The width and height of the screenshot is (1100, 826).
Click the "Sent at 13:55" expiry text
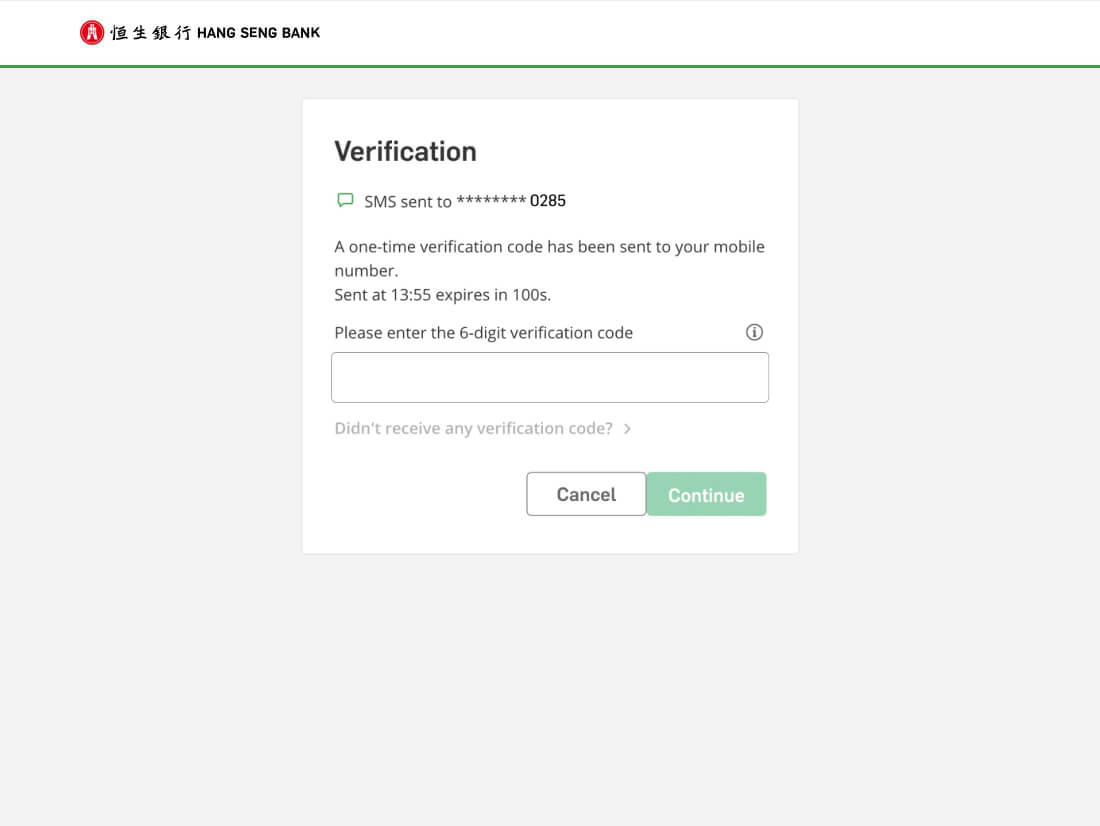pos(442,295)
